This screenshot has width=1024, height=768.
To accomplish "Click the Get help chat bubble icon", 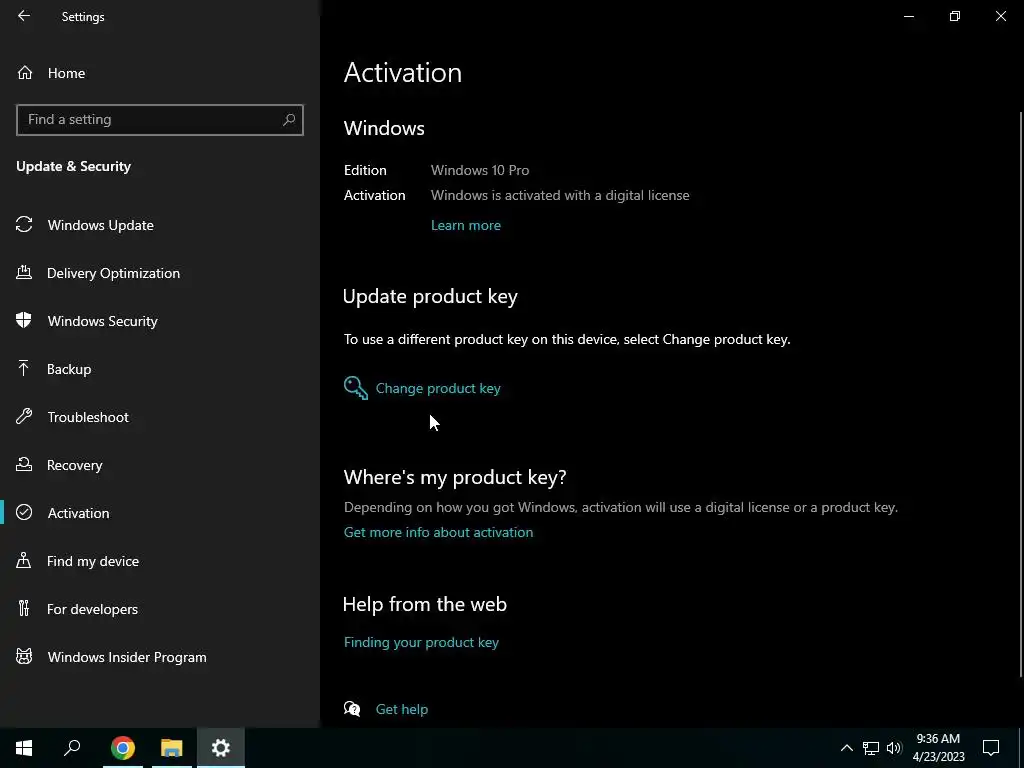I will coord(352,709).
